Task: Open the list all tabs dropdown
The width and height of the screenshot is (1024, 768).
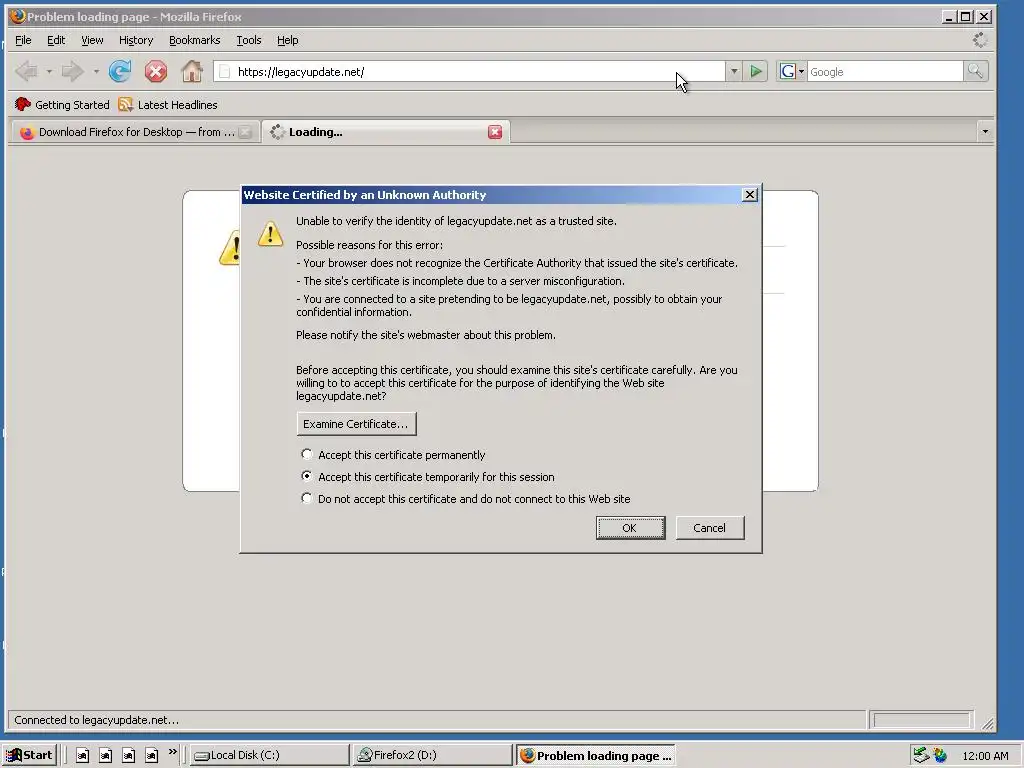Action: [x=985, y=132]
